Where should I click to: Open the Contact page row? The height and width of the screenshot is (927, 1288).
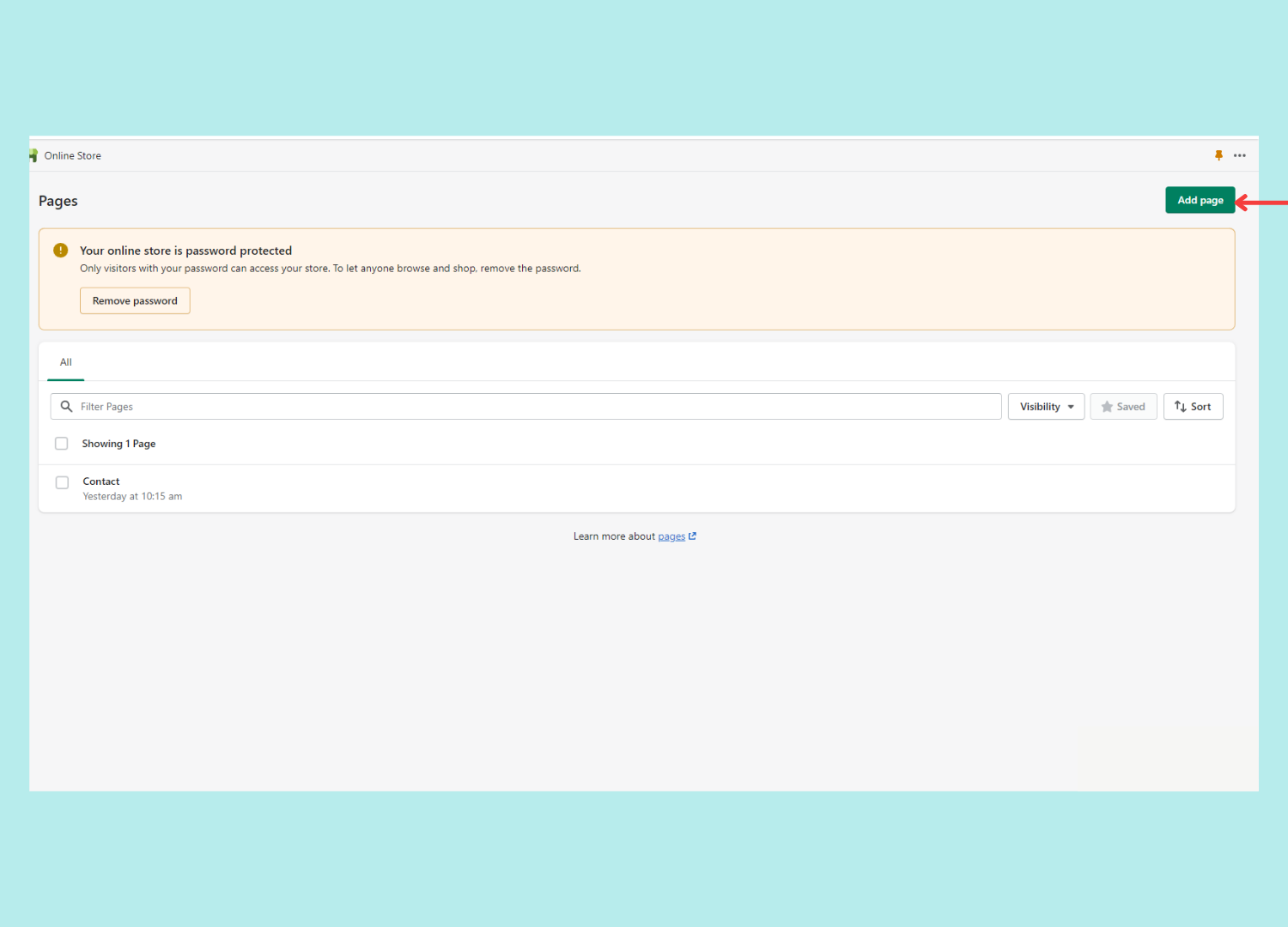point(636,488)
